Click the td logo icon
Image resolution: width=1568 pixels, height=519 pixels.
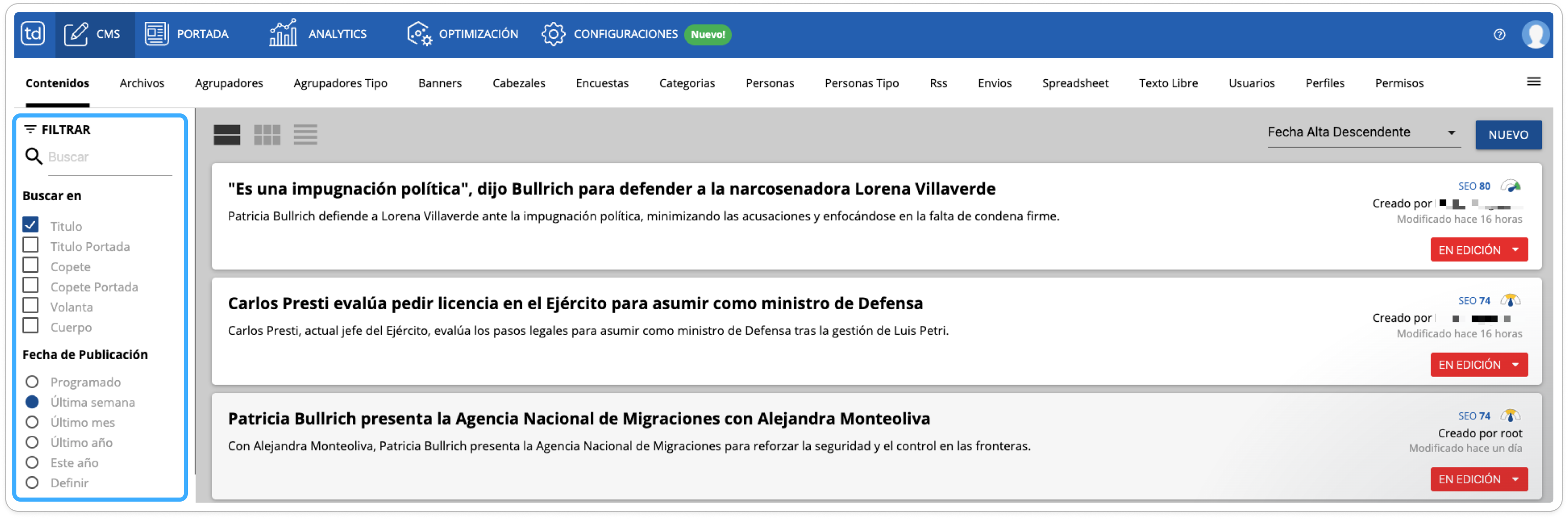coord(33,34)
